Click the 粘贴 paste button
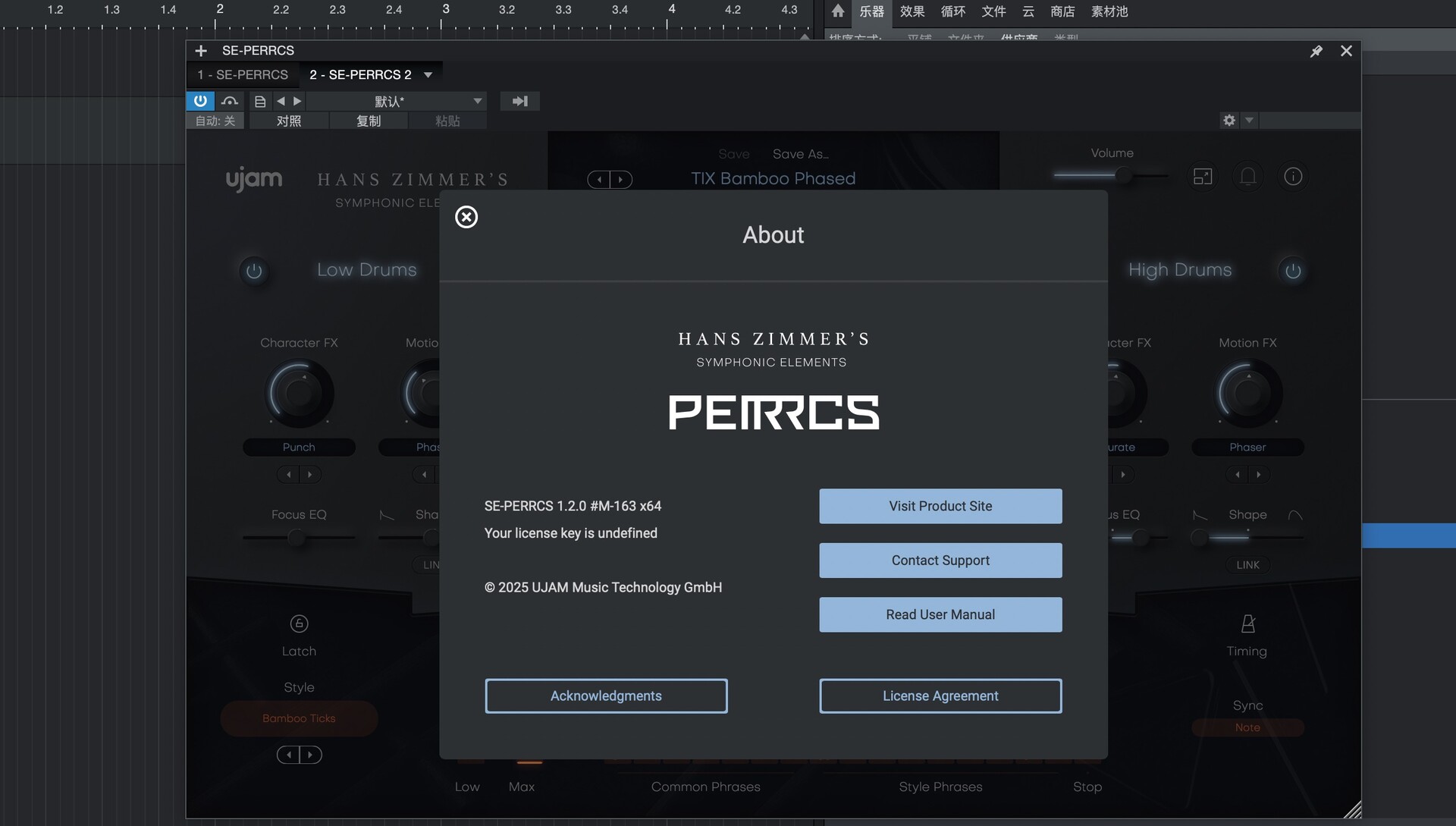The height and width of the screenshot is (826, 1456). (447, 121)
